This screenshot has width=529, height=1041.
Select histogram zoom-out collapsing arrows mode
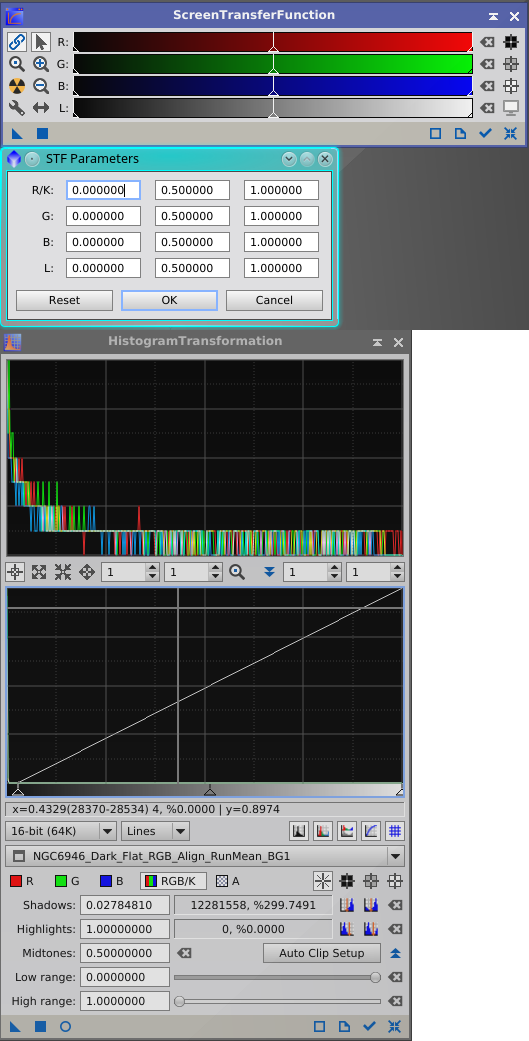(x=63, y=572)
